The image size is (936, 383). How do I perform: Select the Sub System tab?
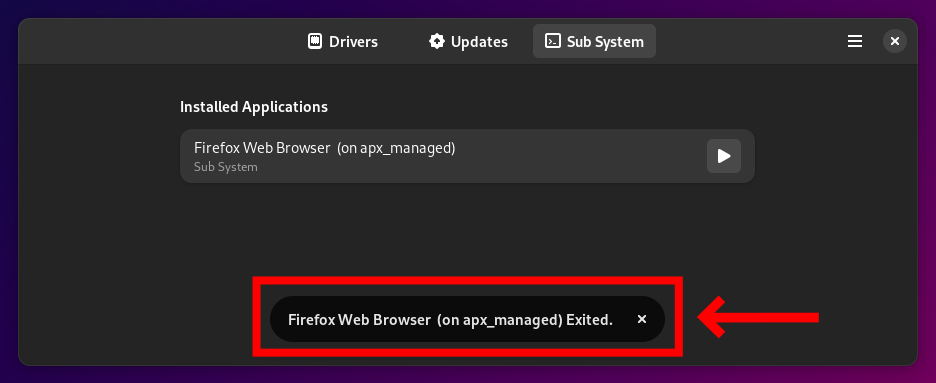tap(594, 41)
